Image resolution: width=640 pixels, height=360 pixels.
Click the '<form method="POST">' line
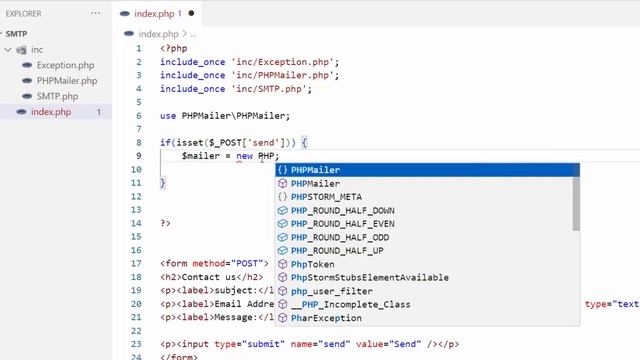point(214,264)
